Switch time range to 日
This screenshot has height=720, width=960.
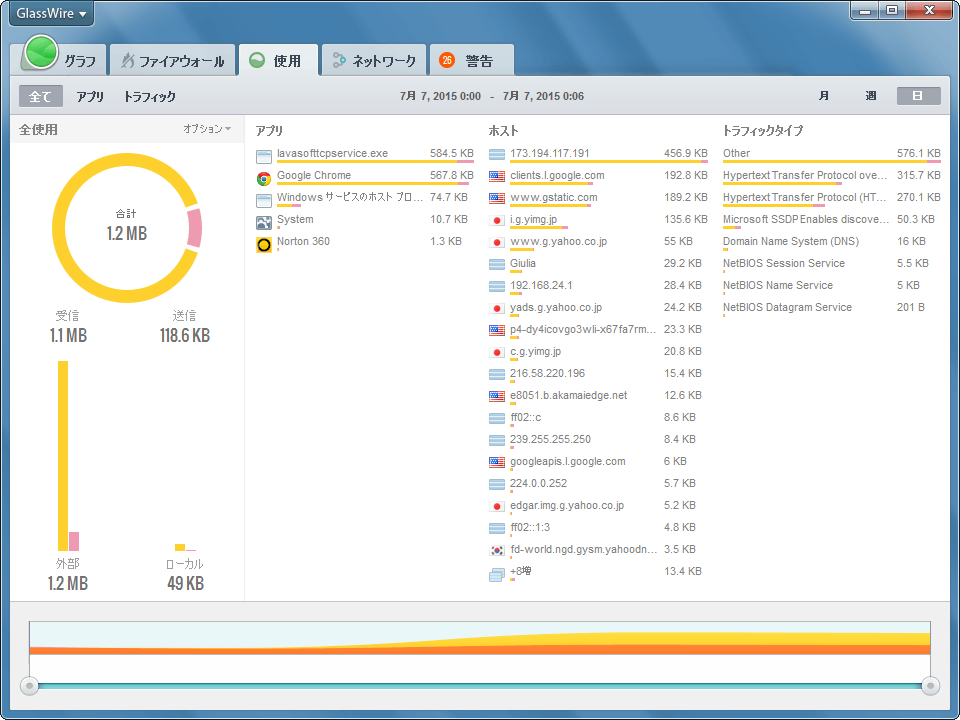(x=918, y=96)
